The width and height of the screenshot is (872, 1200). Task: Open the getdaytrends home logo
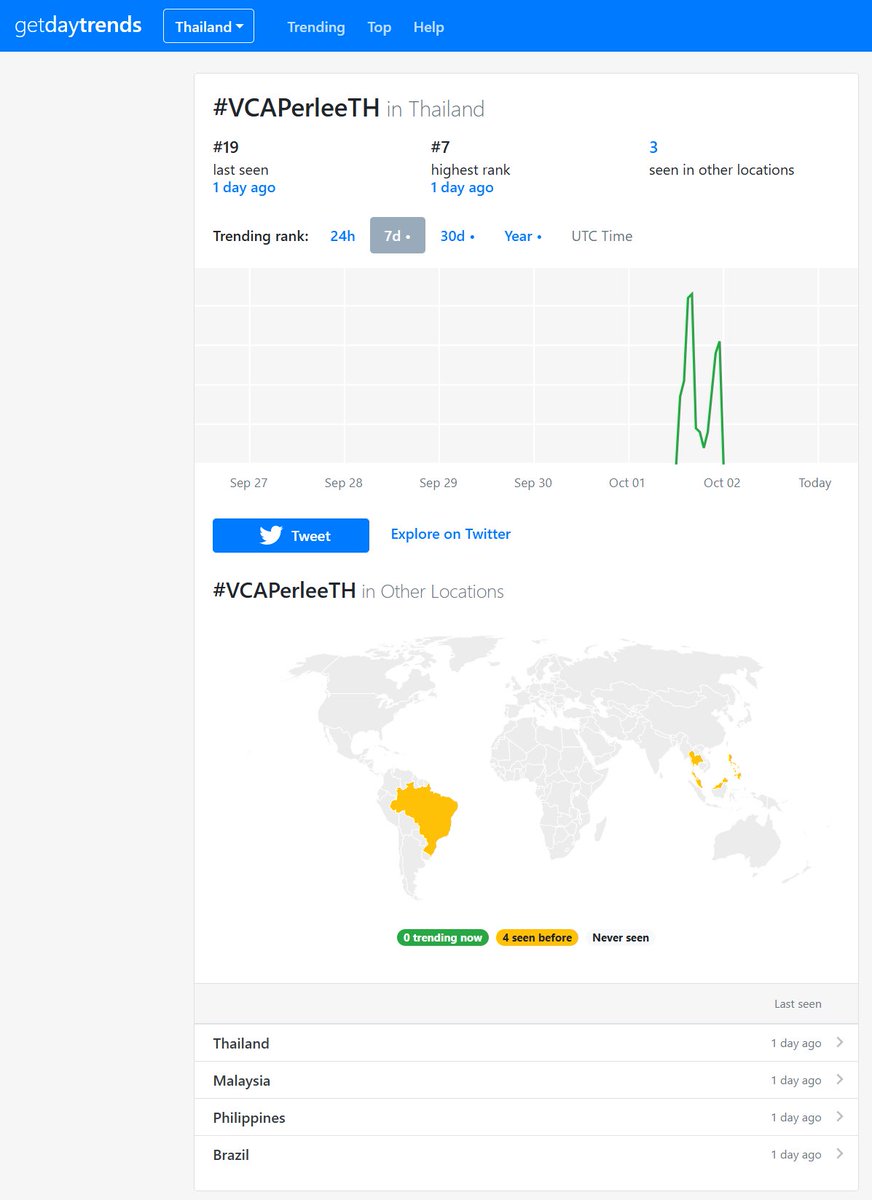pyautogui.click(x=78, y=26)
